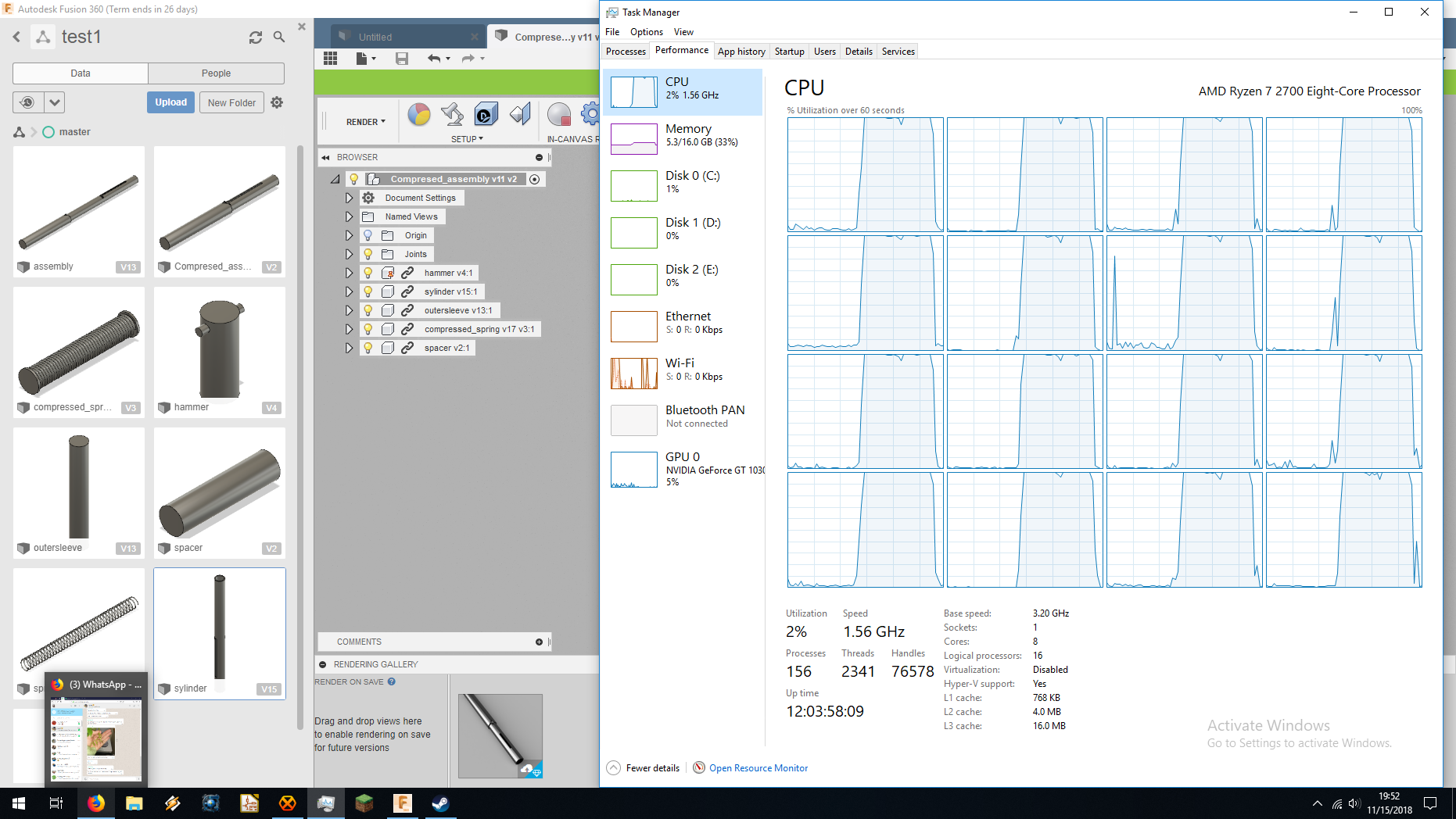This screenshot has width=1456, height=819.
Task: Open Minecraft icon on the taskbar
Action: 364,803
